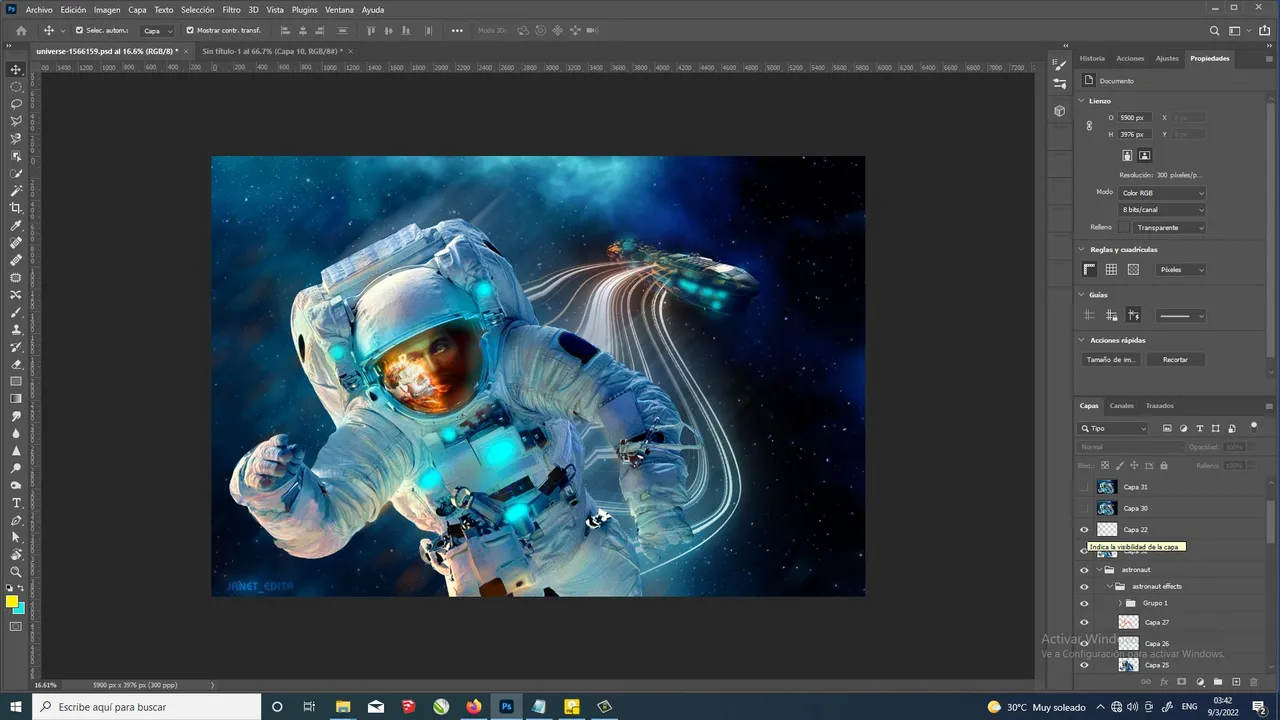Select the Capa 26 layer thumbnail
The image size is (1280, 720).
tap(1128, 644)
